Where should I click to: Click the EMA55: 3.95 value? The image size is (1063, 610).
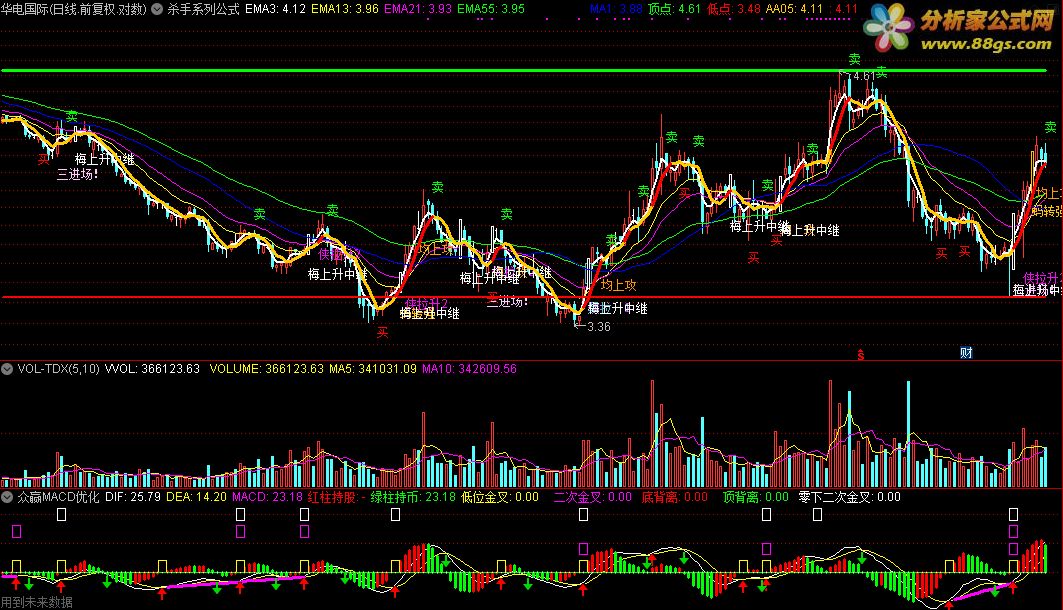tap(491, 9)
